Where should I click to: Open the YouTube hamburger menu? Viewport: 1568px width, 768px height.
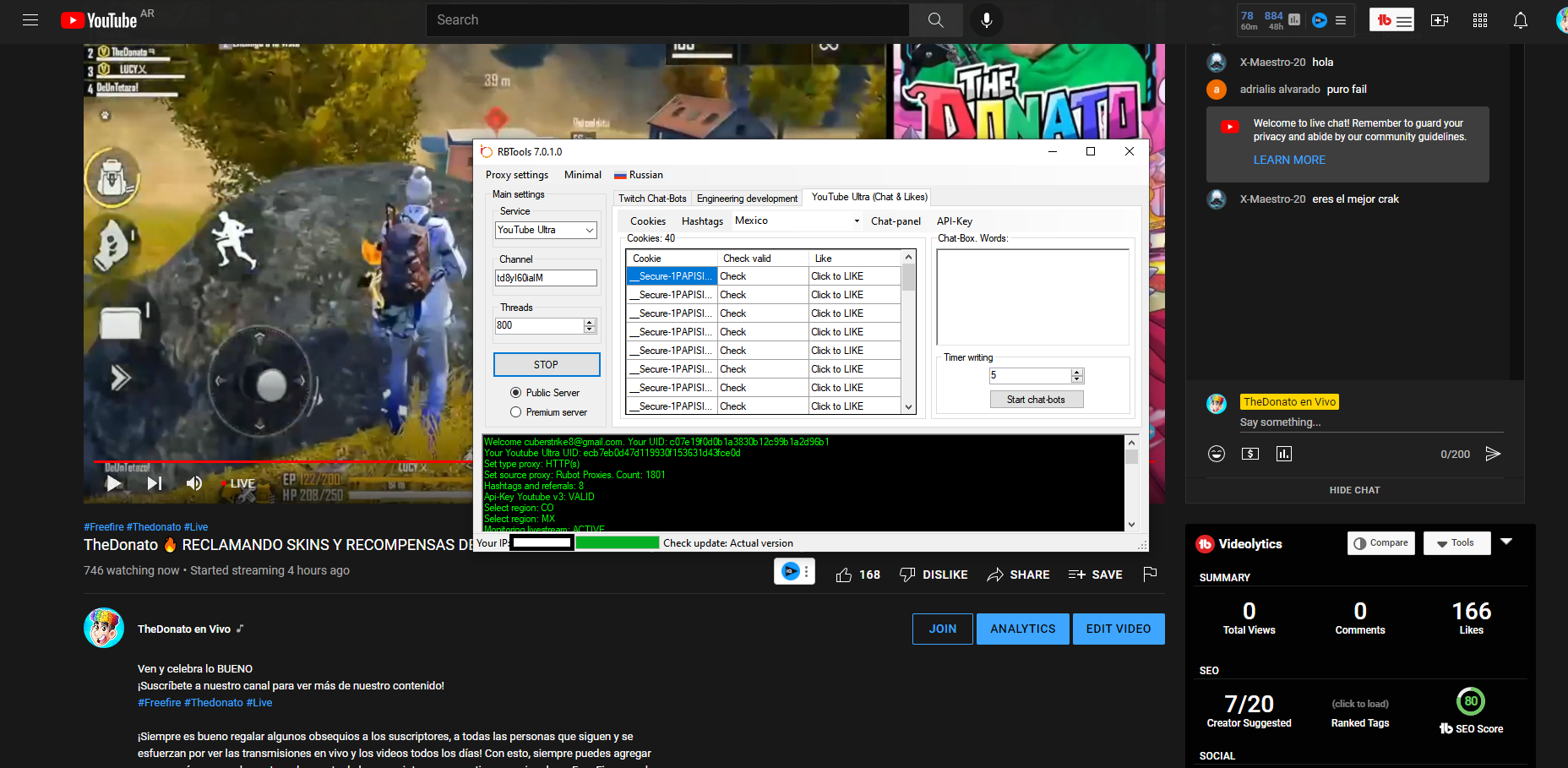coord(30,20)
